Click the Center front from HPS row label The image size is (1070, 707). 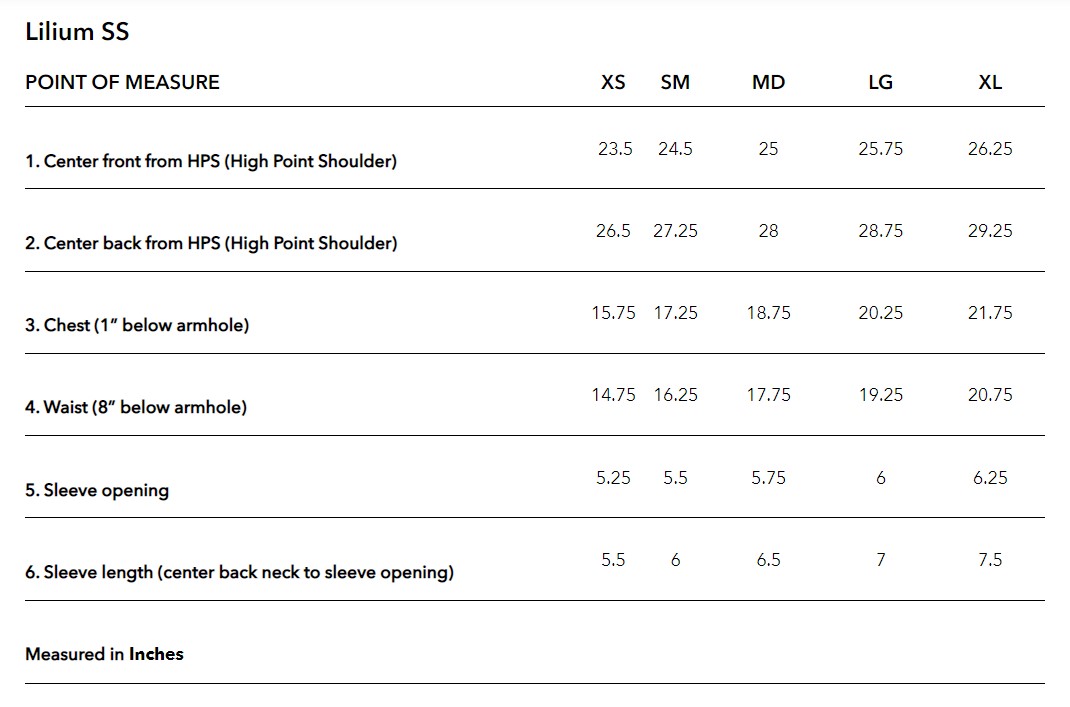pyautogui.click(x=211, y=161)
